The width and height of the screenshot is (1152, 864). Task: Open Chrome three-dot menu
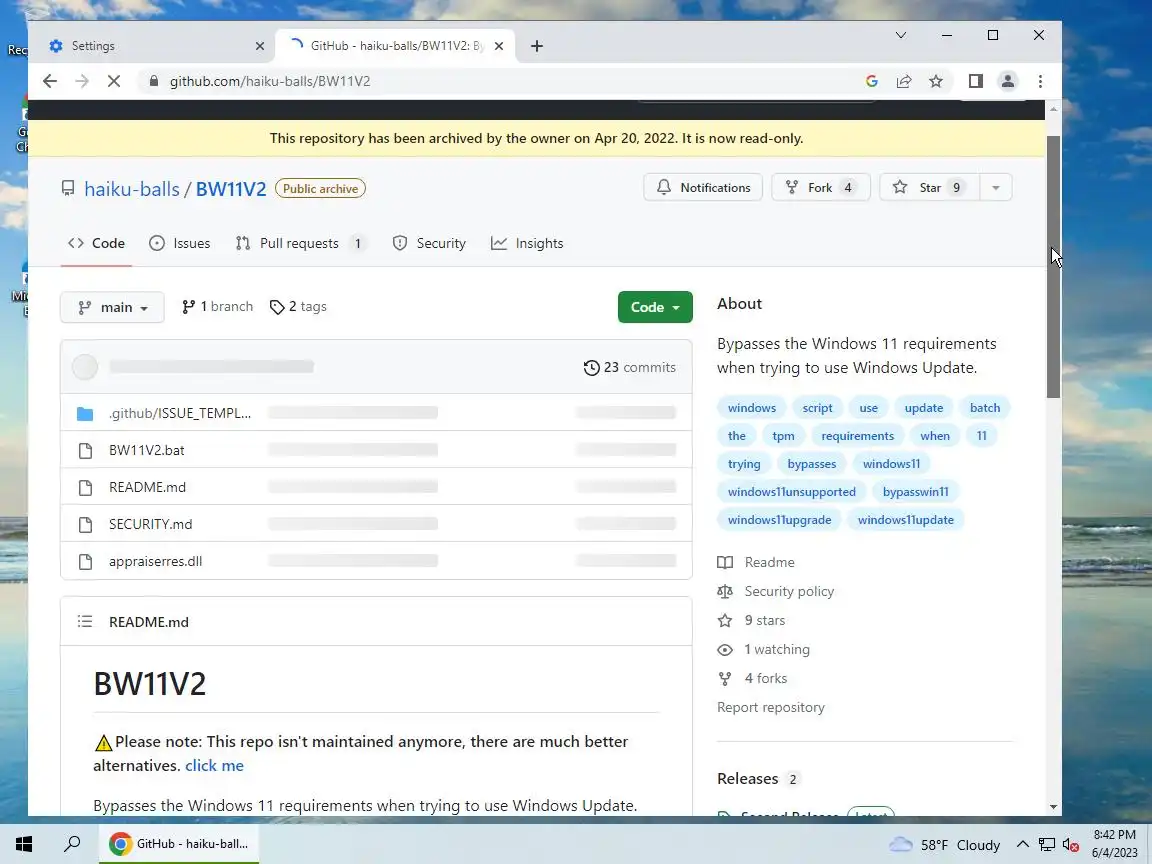pyautogui.click(x=1040, y=82)
